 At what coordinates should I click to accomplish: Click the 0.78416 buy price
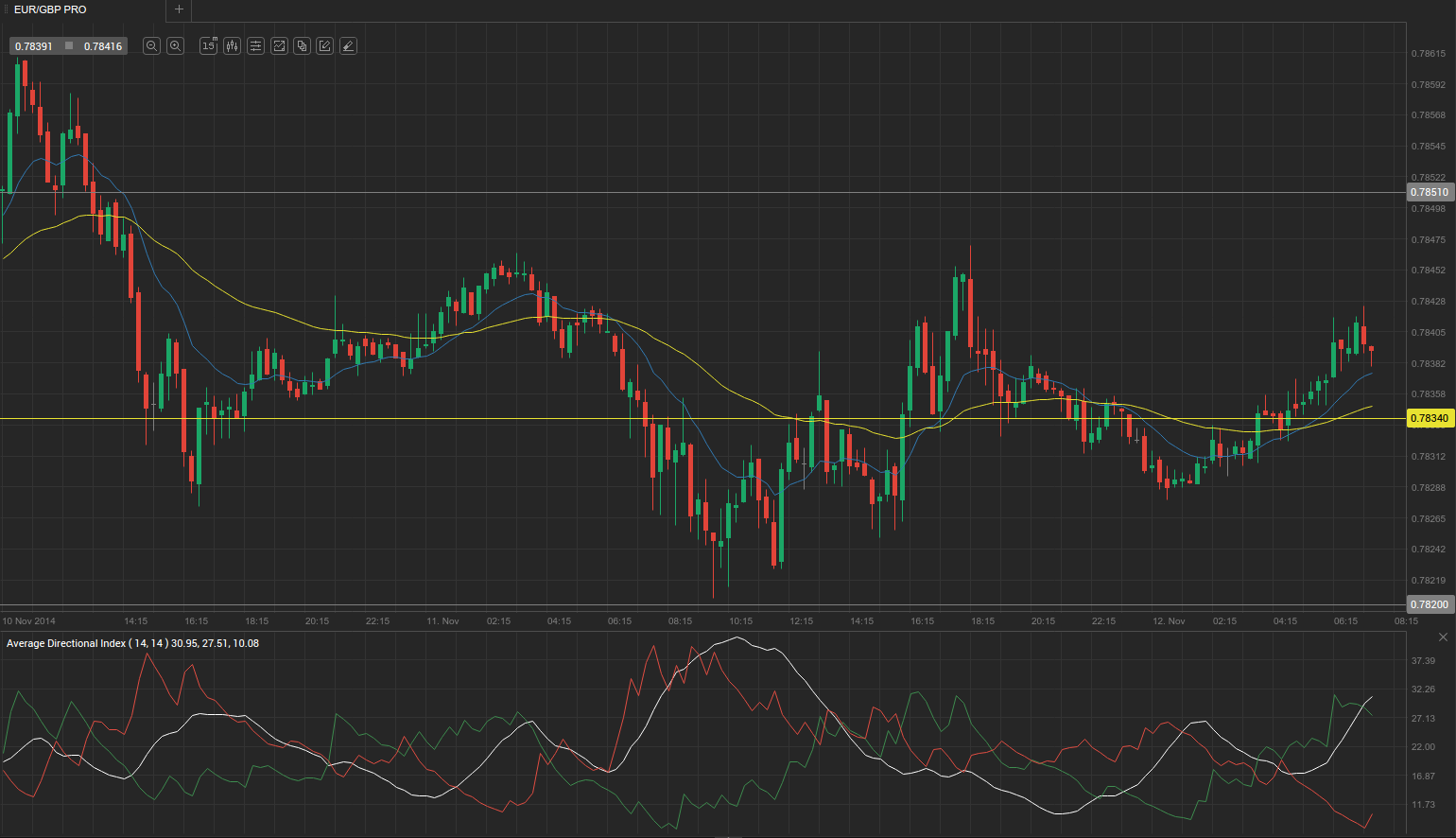click(x=102, y=46)
